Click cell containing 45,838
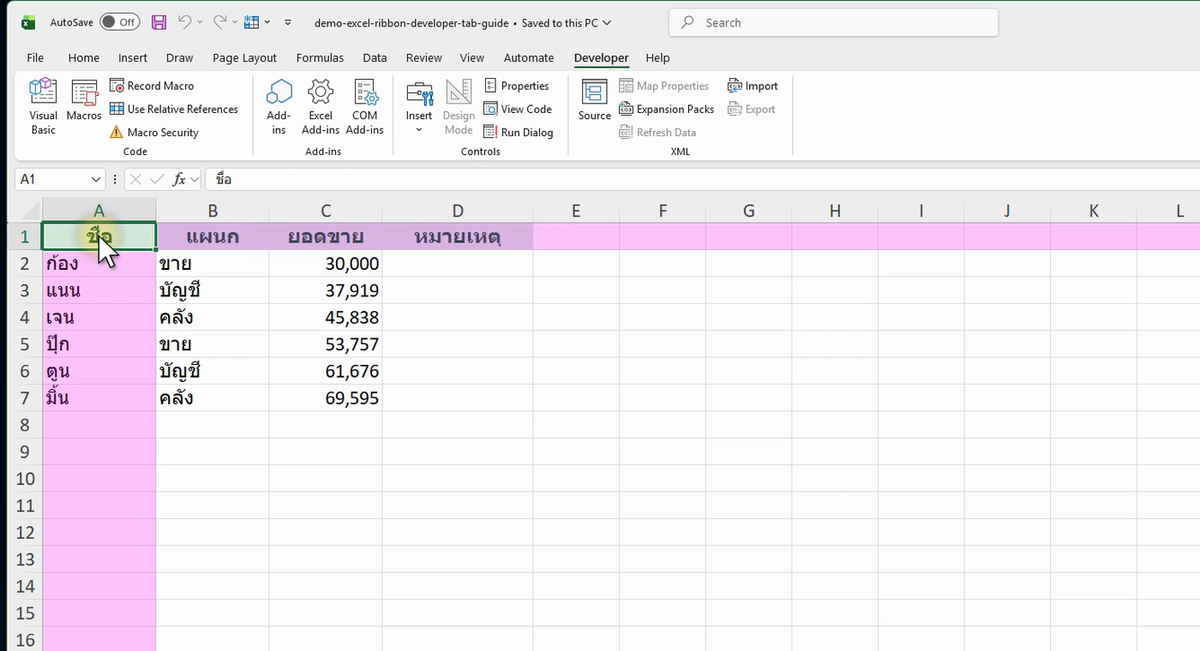Image resolution: width=1200 pixels, height=651 pixels. [325, 318]
